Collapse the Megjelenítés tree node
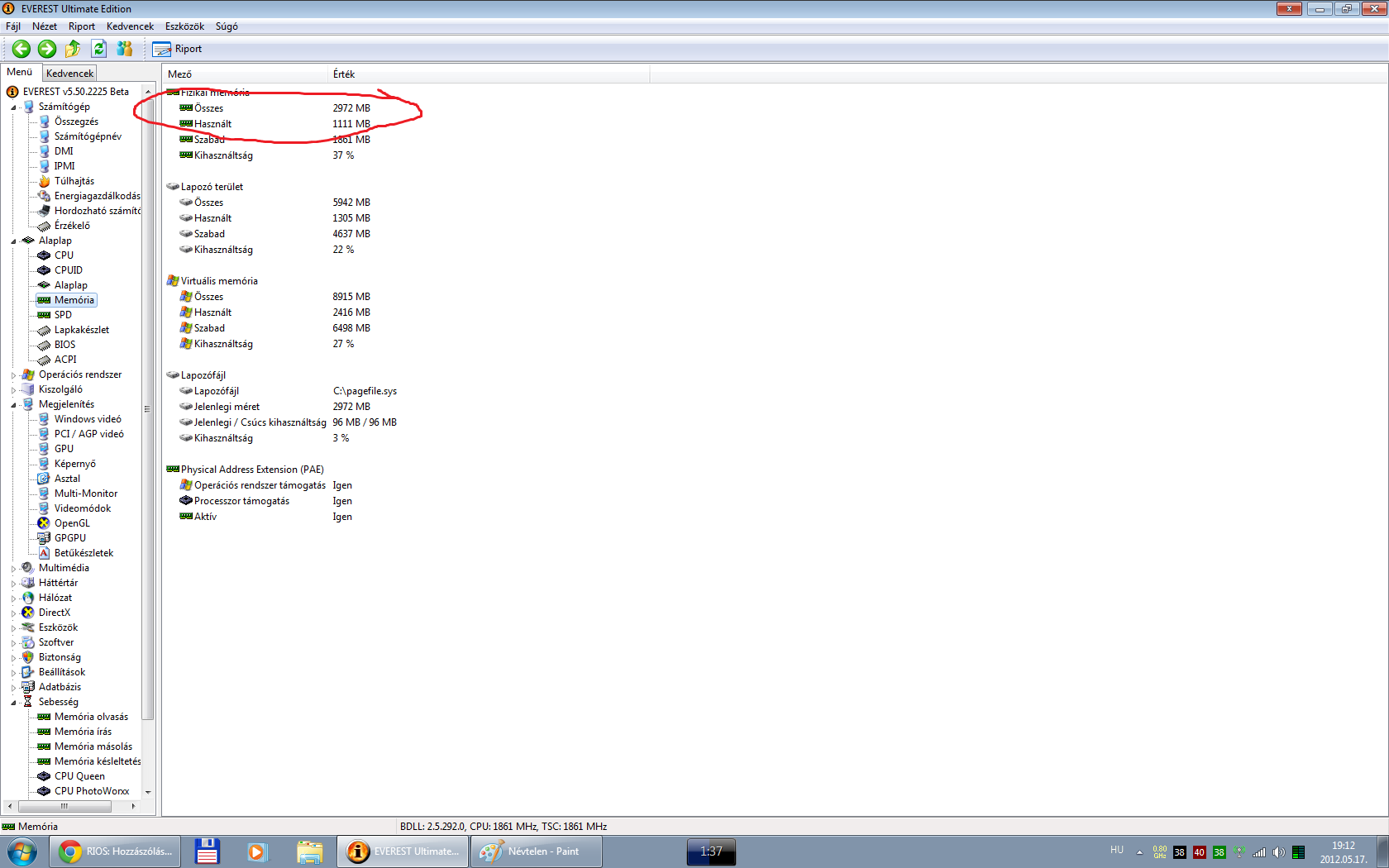Screen dimensions: 1389x868 coord(13,405)
